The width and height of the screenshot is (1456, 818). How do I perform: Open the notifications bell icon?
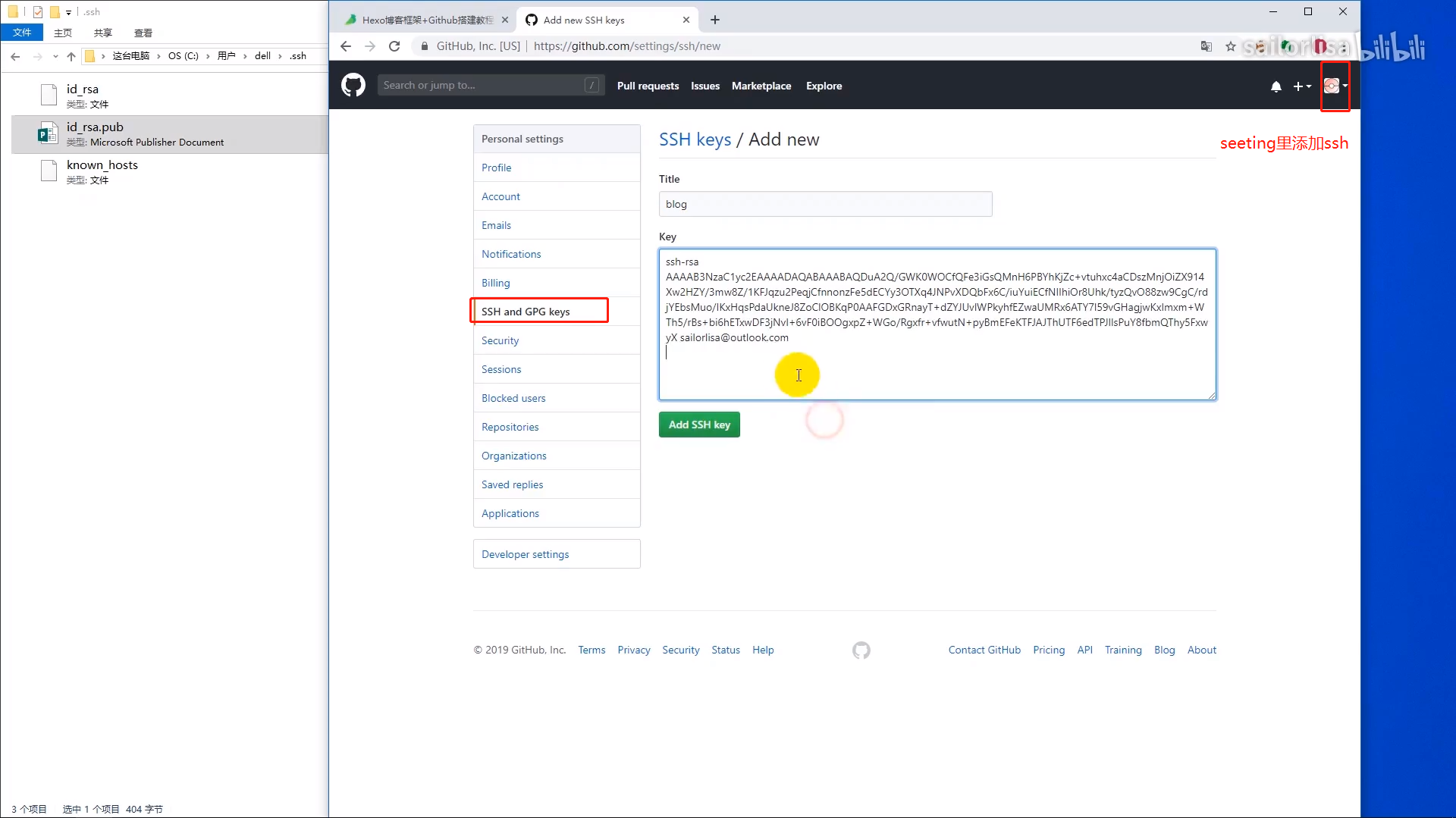(1276, 86)
